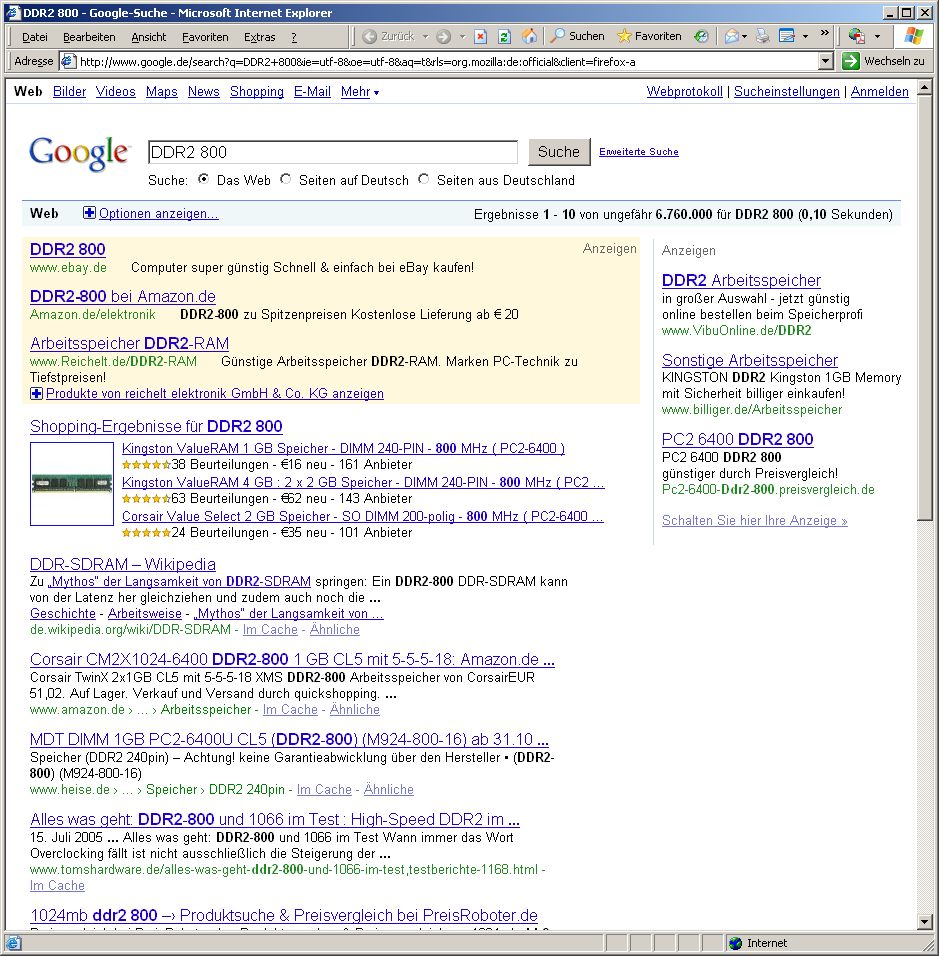The height and width of the screenshot is (956, 939).
Task: Click the Stop loading toolbar icon
Action: [480, 37]
